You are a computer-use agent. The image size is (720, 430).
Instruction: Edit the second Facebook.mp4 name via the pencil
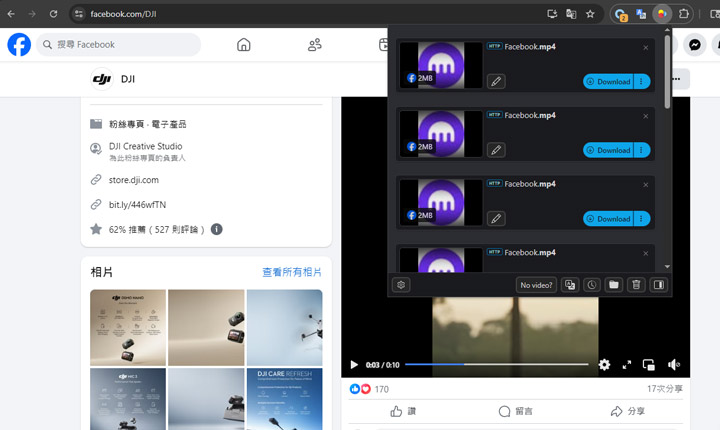[x=496, y=150]
